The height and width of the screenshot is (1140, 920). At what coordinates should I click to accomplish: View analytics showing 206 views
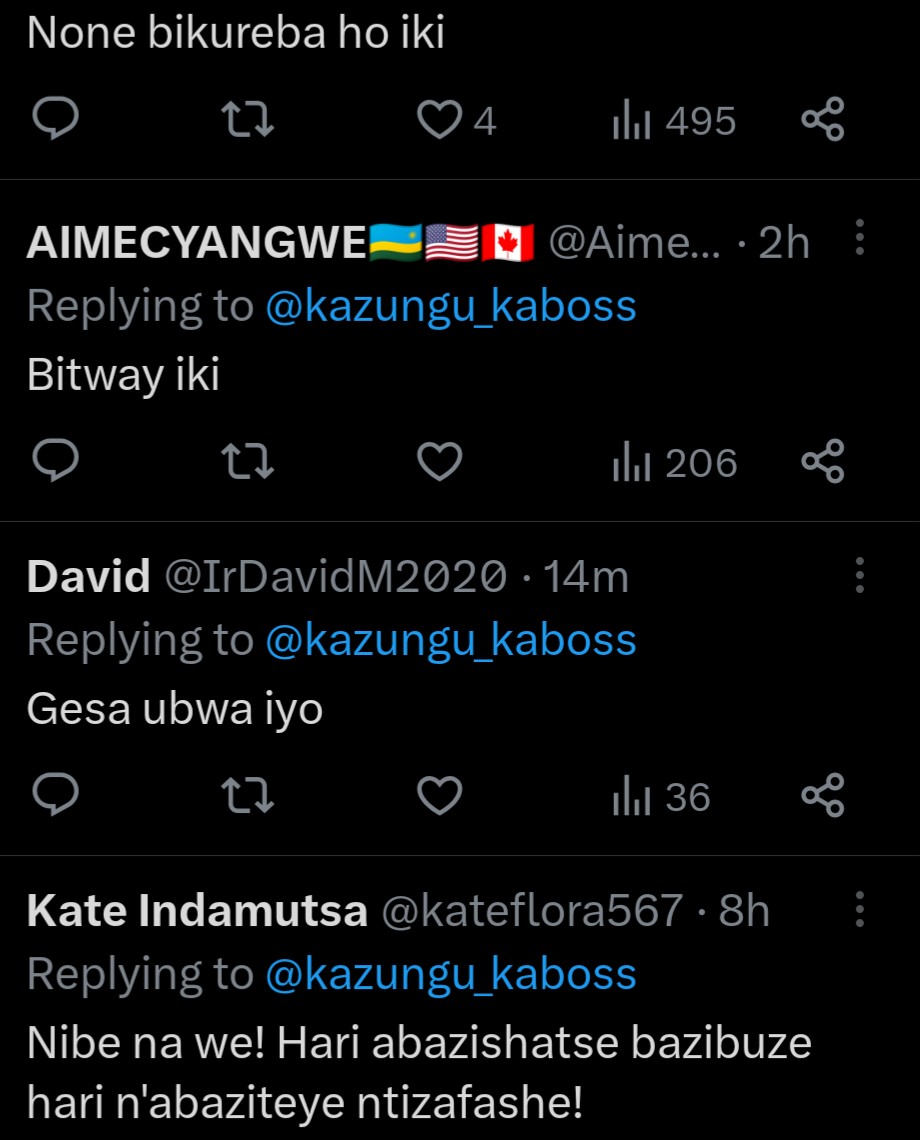click(x=673, y=462)
